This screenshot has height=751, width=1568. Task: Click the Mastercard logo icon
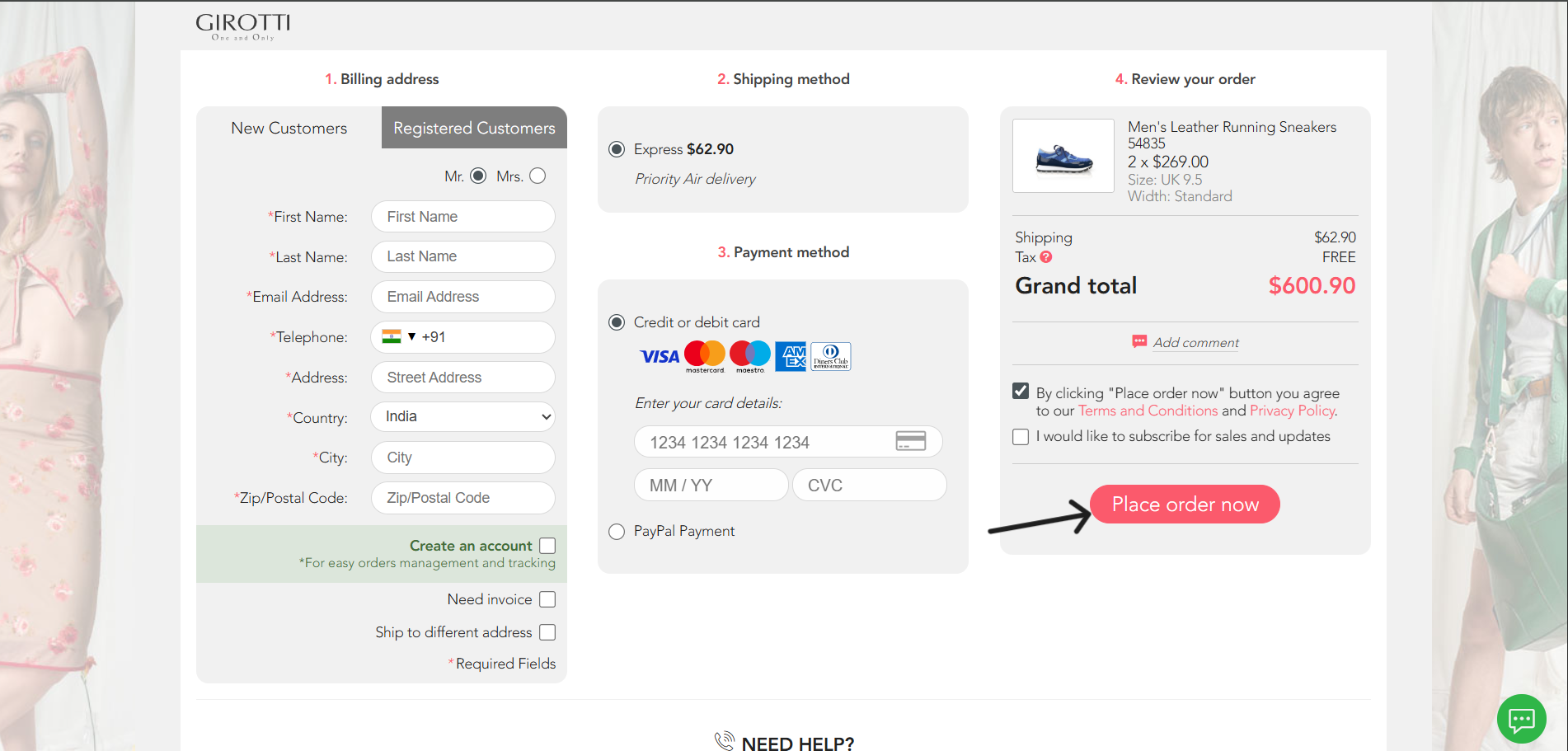(705, 356)
